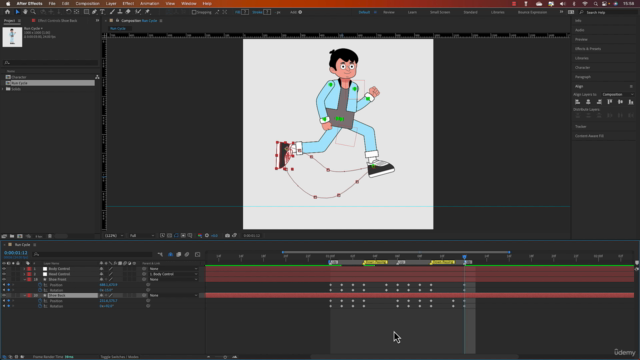Select the Clone Stamp tool
The height and width of the screenshot is (360, 640).
(120, 12)
